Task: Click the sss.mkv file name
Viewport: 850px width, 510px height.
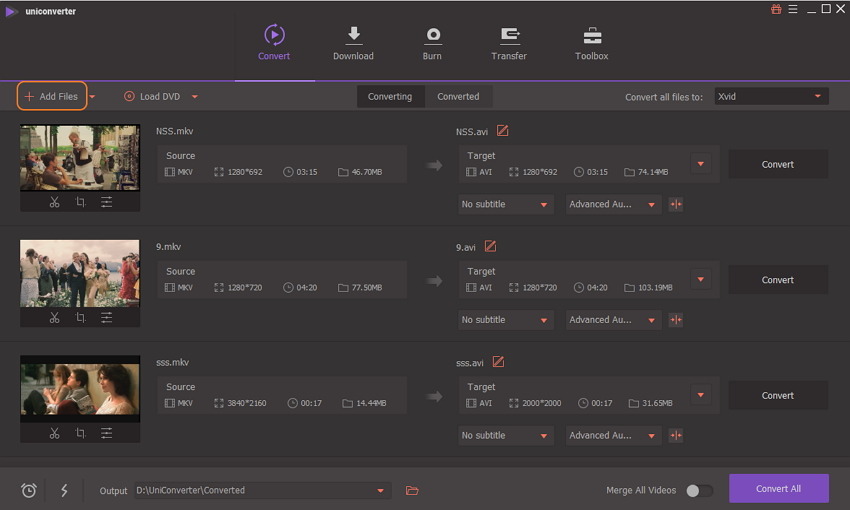Action: click(172, 362)
